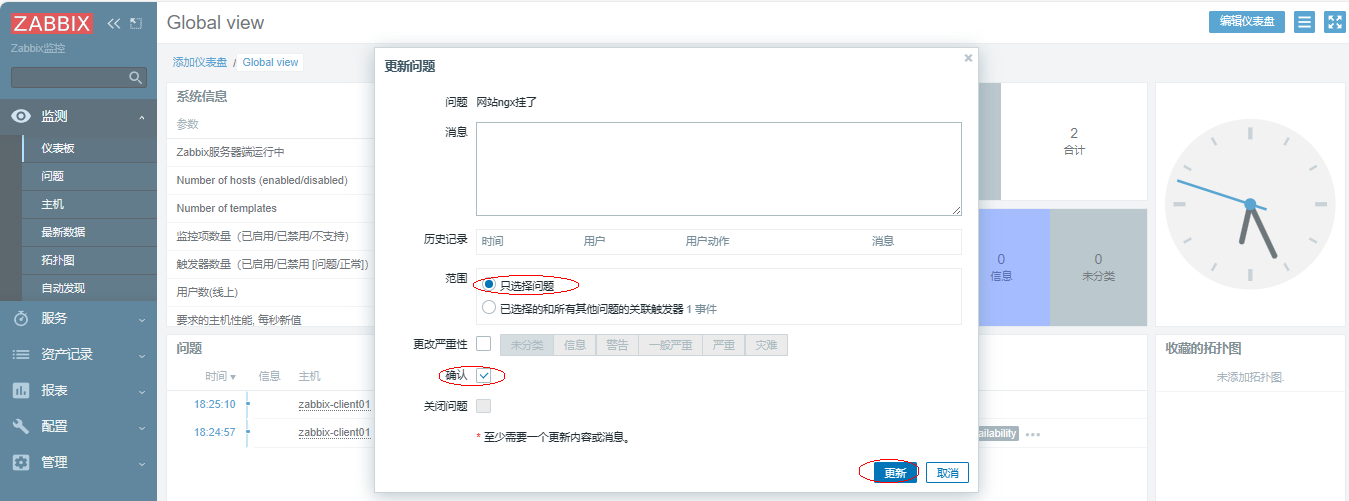Open 最新数据 in the sidebar
This screenshot has height=501, width=1349.
63,232
